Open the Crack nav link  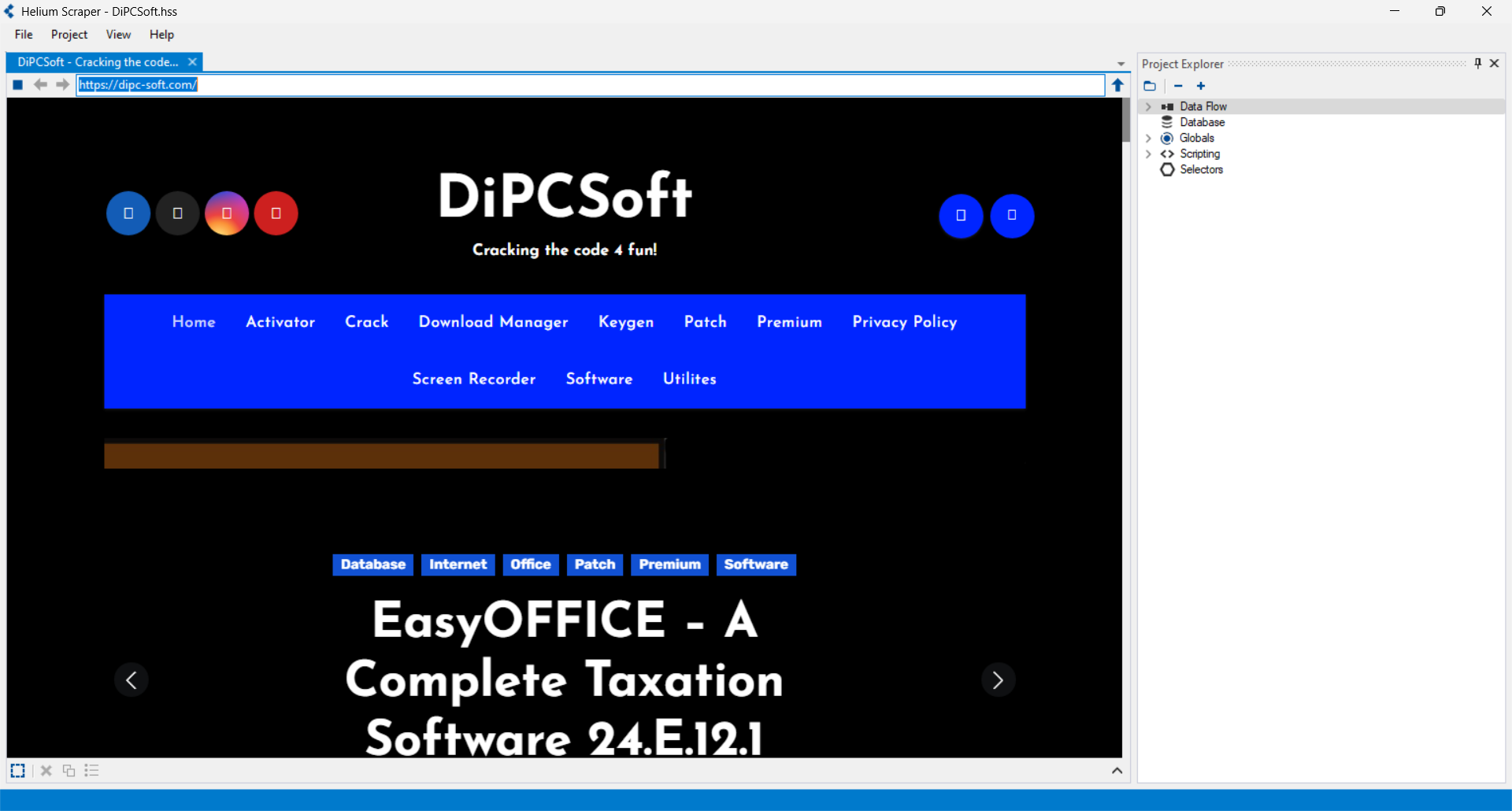[x=367, y=321]
